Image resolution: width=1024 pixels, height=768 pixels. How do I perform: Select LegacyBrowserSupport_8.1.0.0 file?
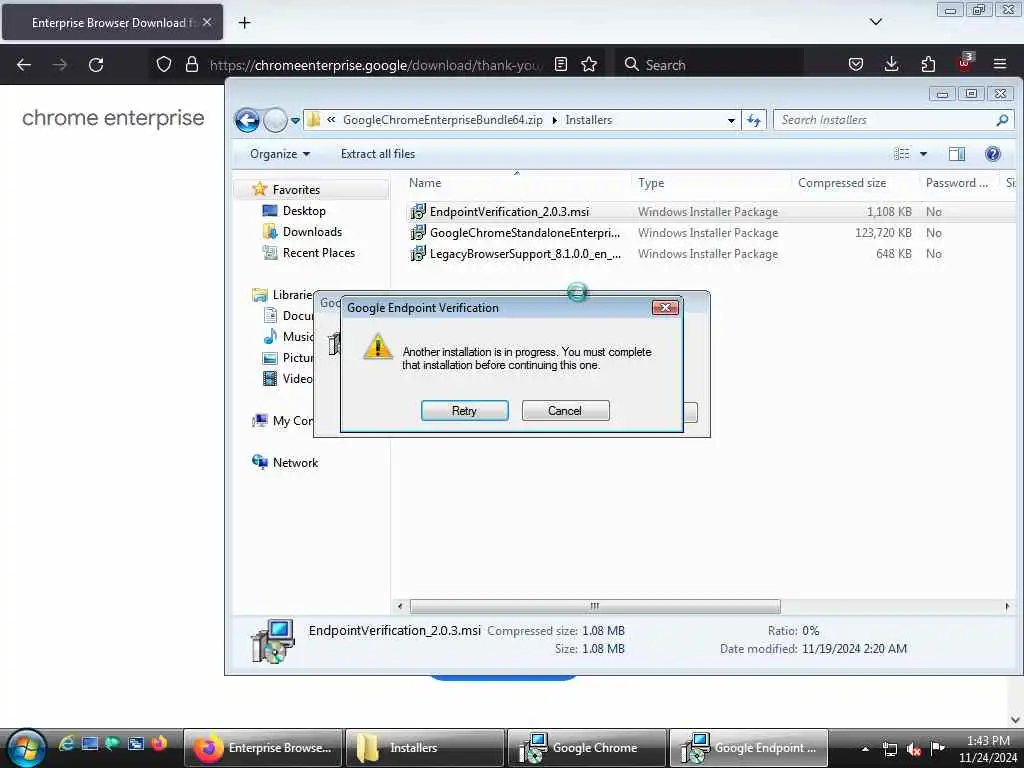tap(515, 253)
